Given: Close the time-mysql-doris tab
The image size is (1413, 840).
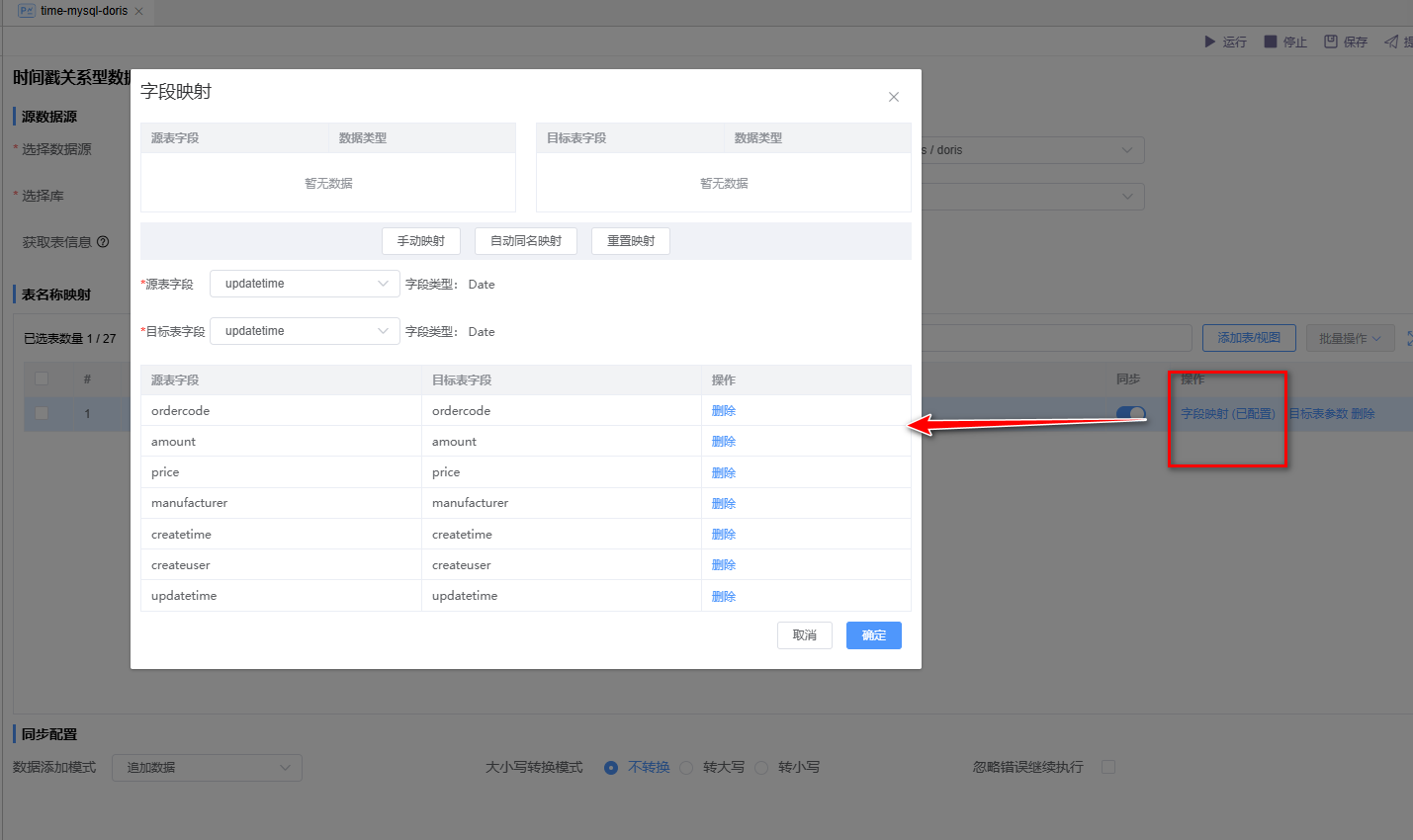Looking at the screenshot, I should (138, 11).
